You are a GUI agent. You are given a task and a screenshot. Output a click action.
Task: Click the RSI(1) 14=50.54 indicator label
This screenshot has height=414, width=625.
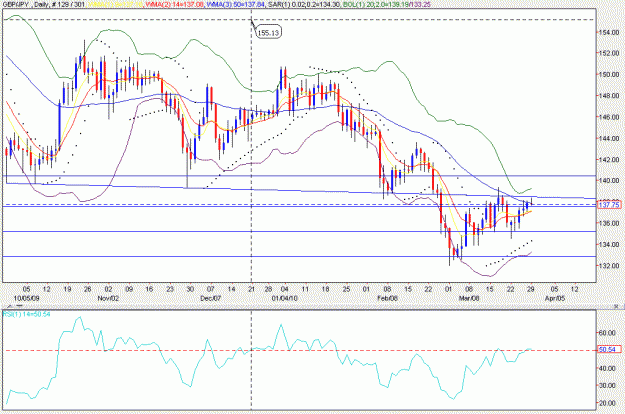[26, 314]
